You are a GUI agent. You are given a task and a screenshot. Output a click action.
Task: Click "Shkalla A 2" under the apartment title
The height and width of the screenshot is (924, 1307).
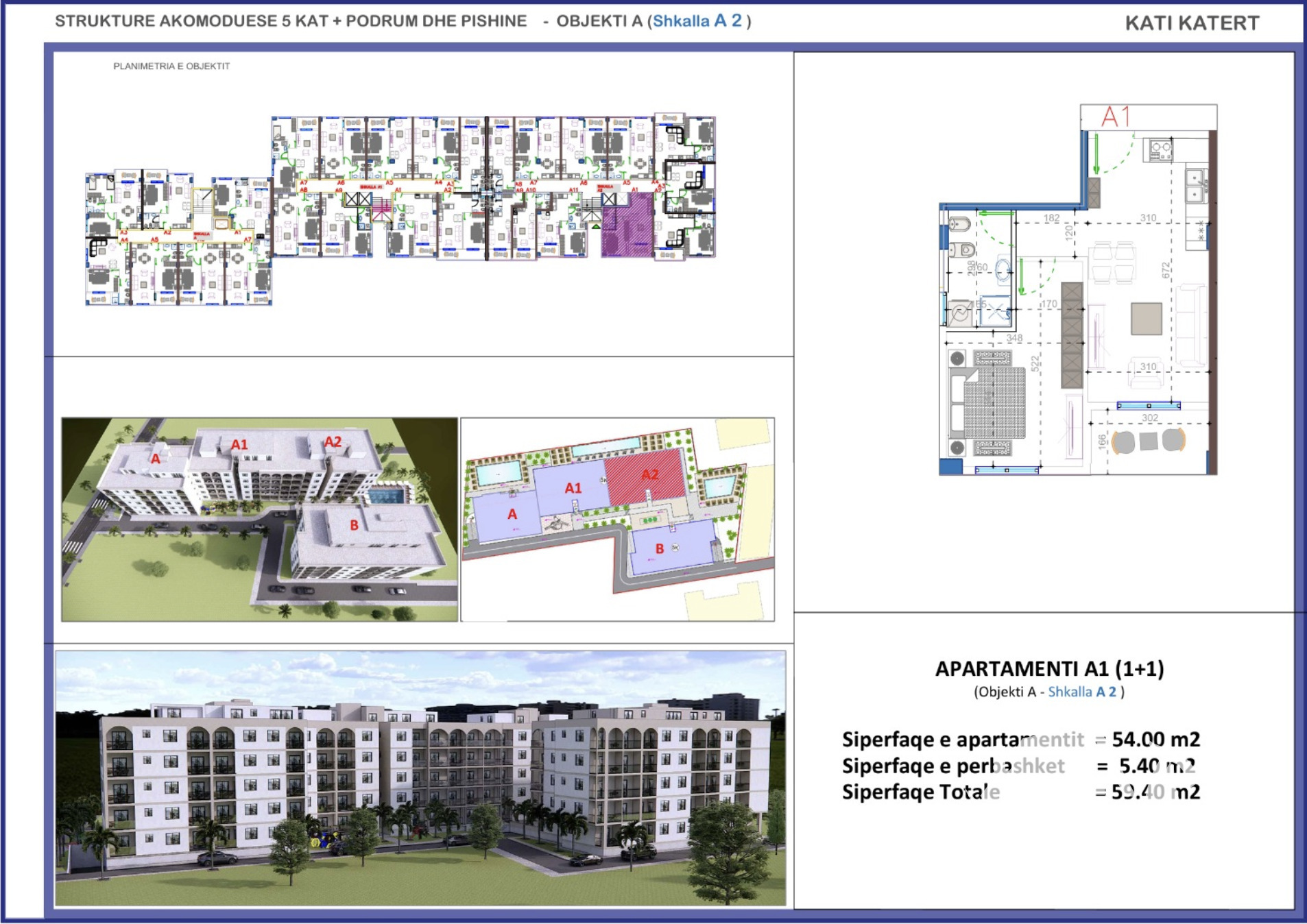1081,692
